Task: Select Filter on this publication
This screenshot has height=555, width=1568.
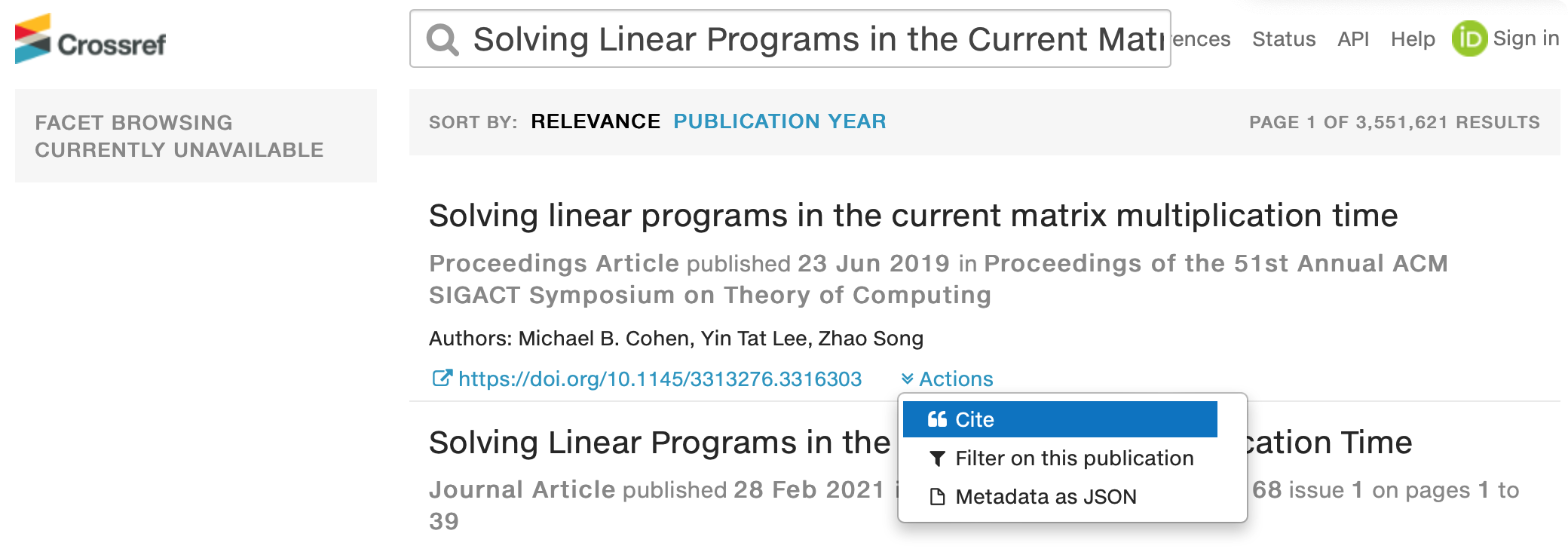Action: [x=1073, y=458]
